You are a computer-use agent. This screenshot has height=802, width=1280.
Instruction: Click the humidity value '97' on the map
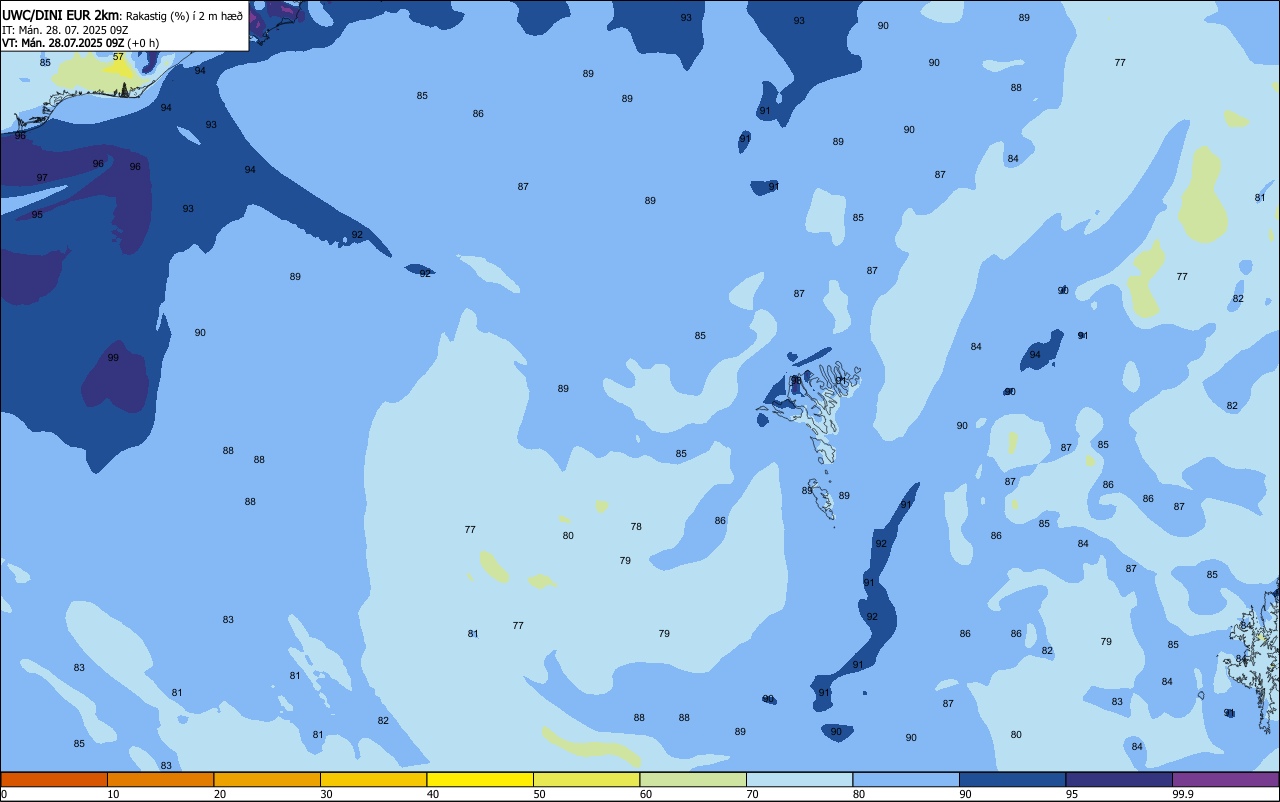click(42, 178)
